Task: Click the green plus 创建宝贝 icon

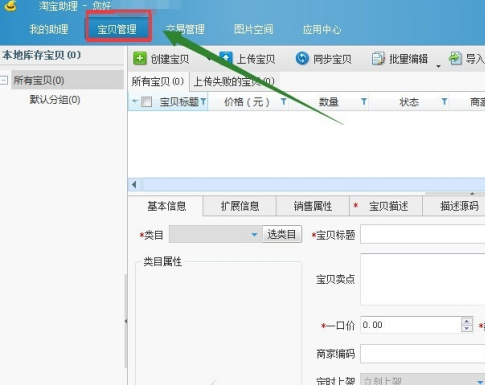Action: [x=140, y=58]
